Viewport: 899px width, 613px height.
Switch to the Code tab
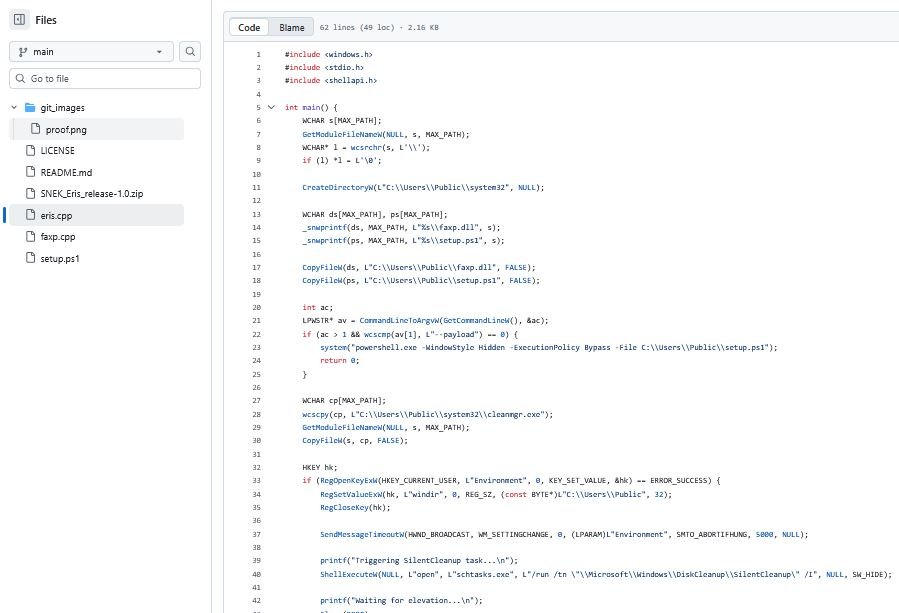pos(249,28)
